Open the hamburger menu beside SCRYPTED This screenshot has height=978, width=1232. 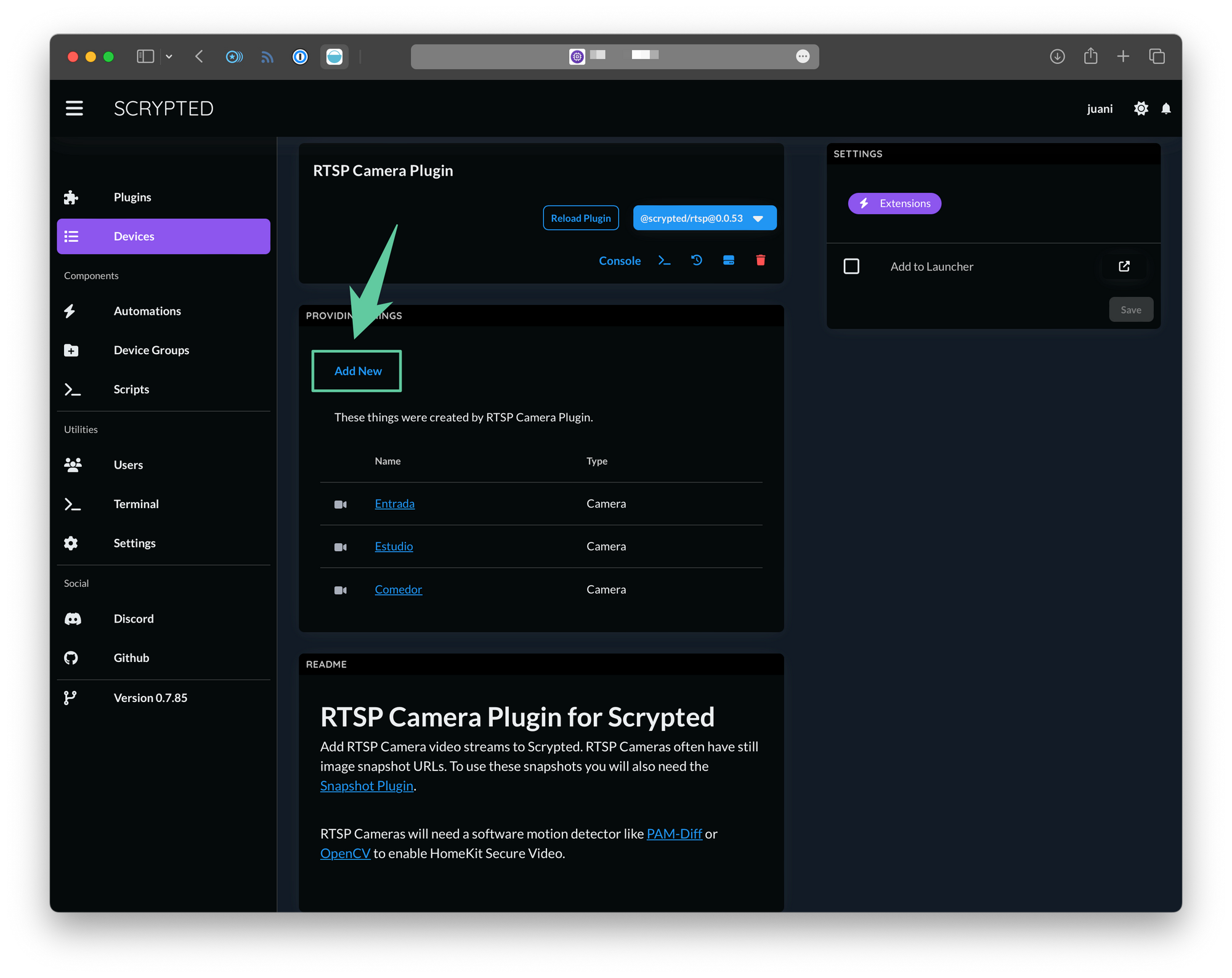coord(75,108)
